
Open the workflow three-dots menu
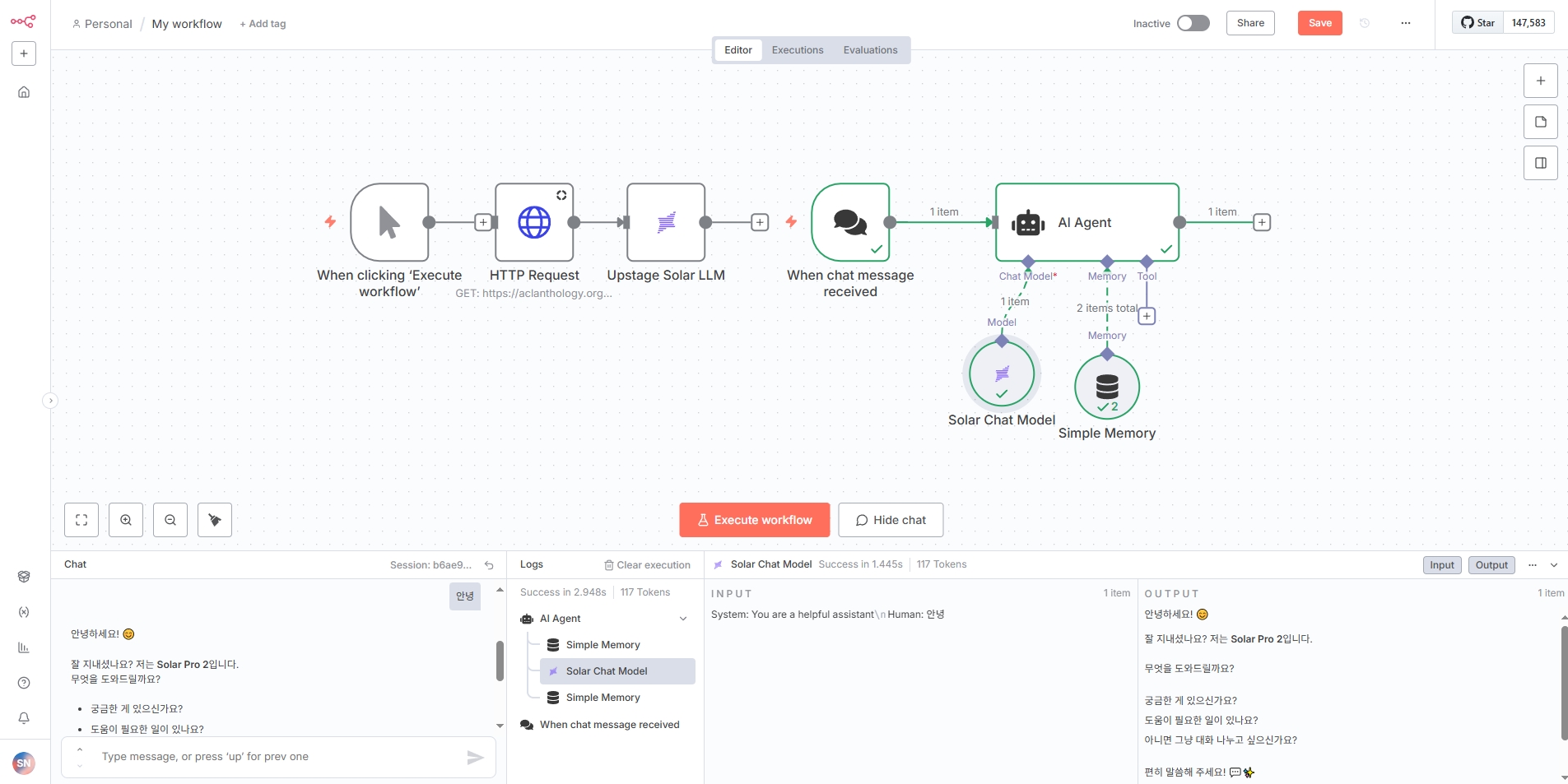[1406, 23]
